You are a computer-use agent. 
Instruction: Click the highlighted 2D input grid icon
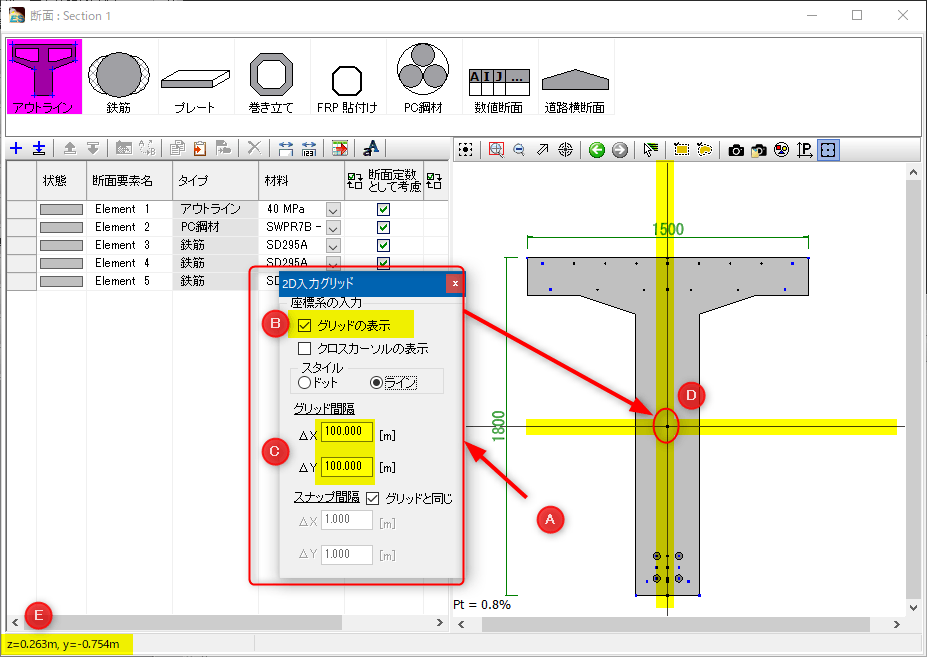[828, 150]
